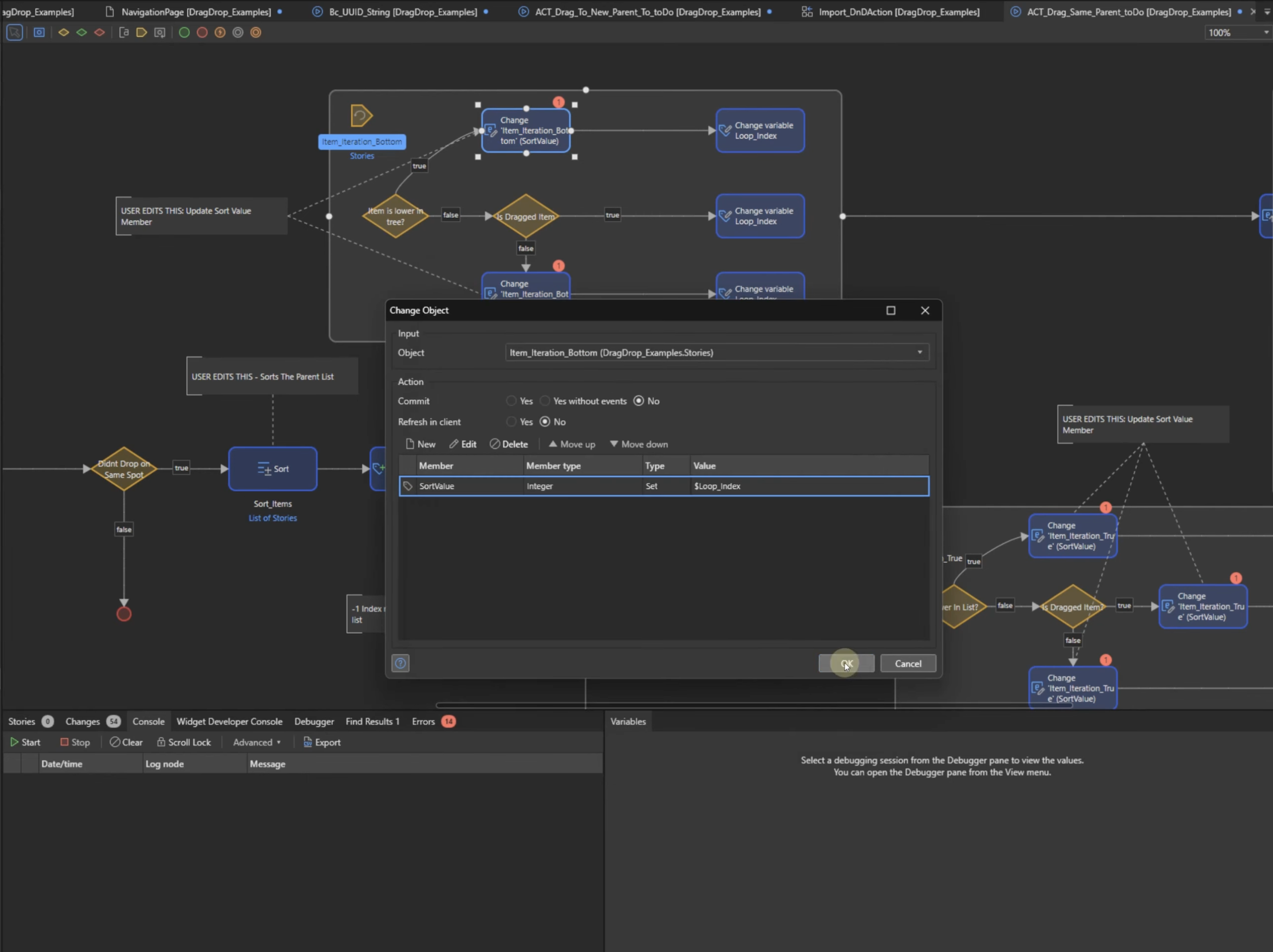This screenshot has height=952, width=1273.
Task: Click Move up in member list
Action: coord(572,444)
